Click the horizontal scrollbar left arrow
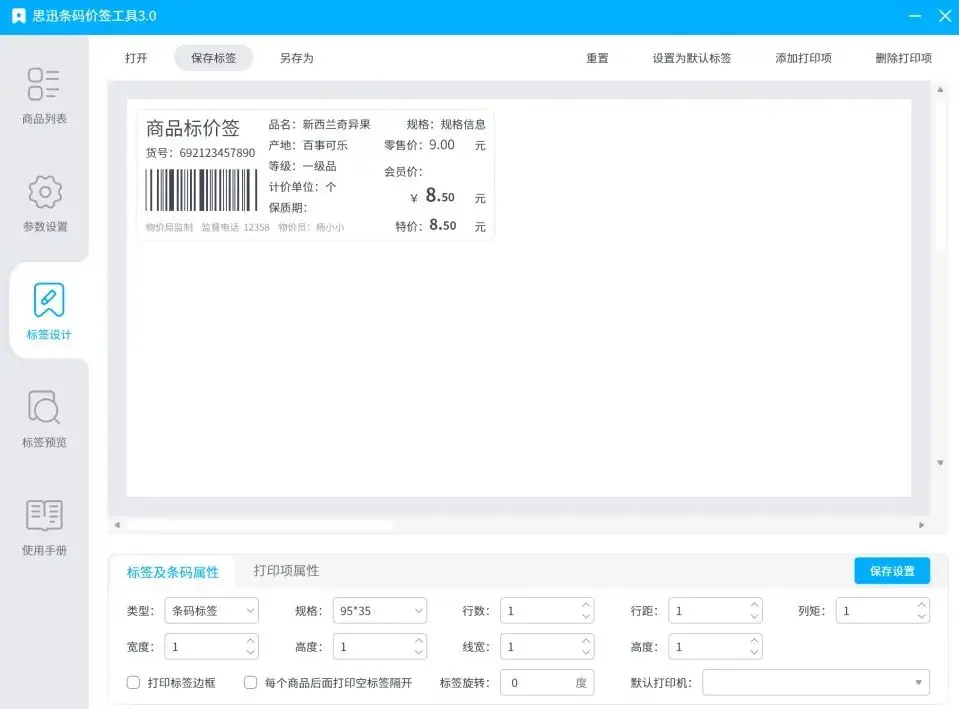This screenshot has height=709, width=959. coord(117,525)
